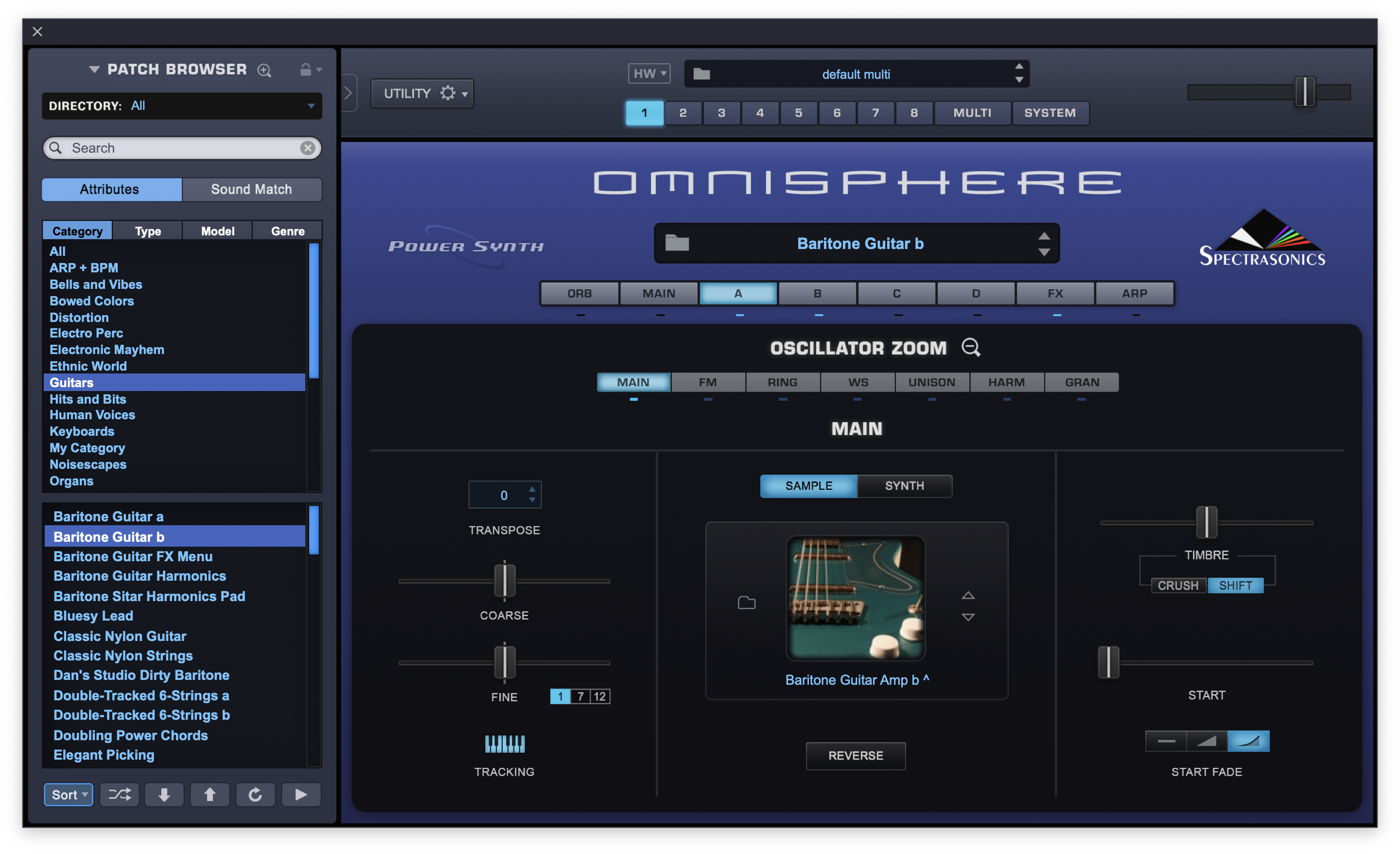This screenshot has width=1400, height=854.
Task: Step patch down arrow beside Baritone Guitar b
Action: point(1044,252)
